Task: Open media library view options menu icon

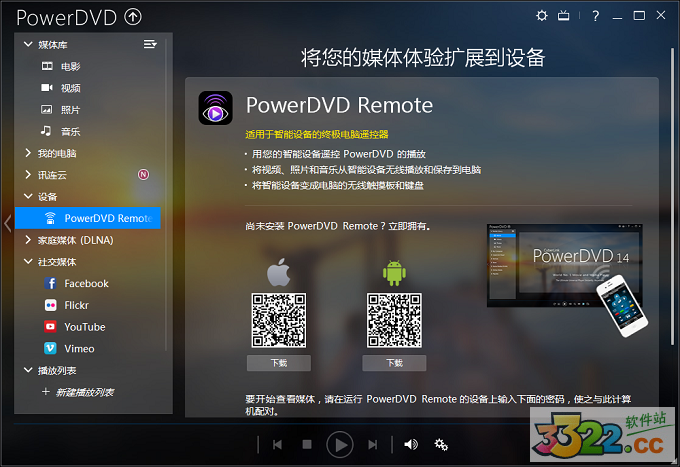Action: pos(150,44)
